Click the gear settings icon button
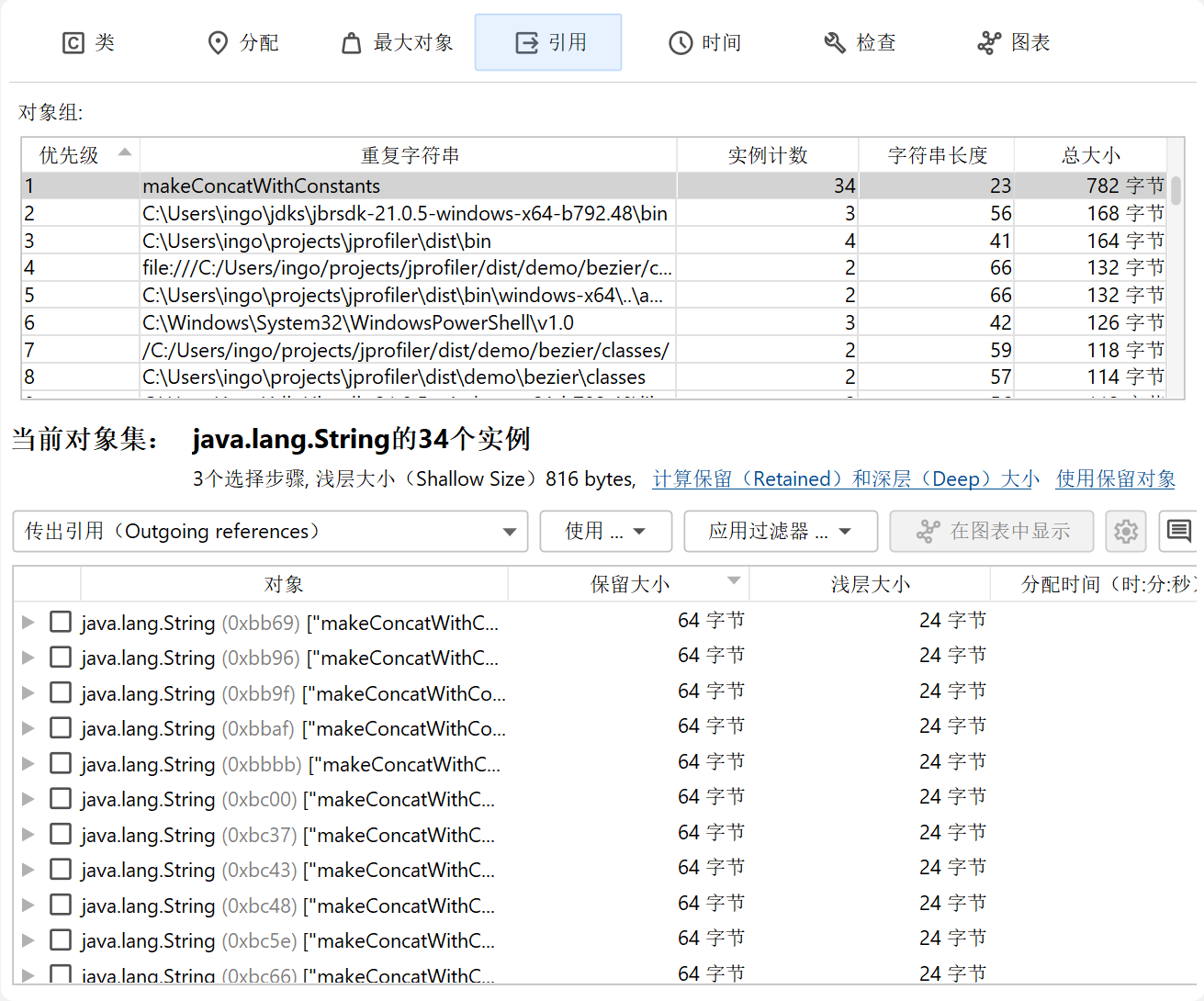 pos(1125,532)
